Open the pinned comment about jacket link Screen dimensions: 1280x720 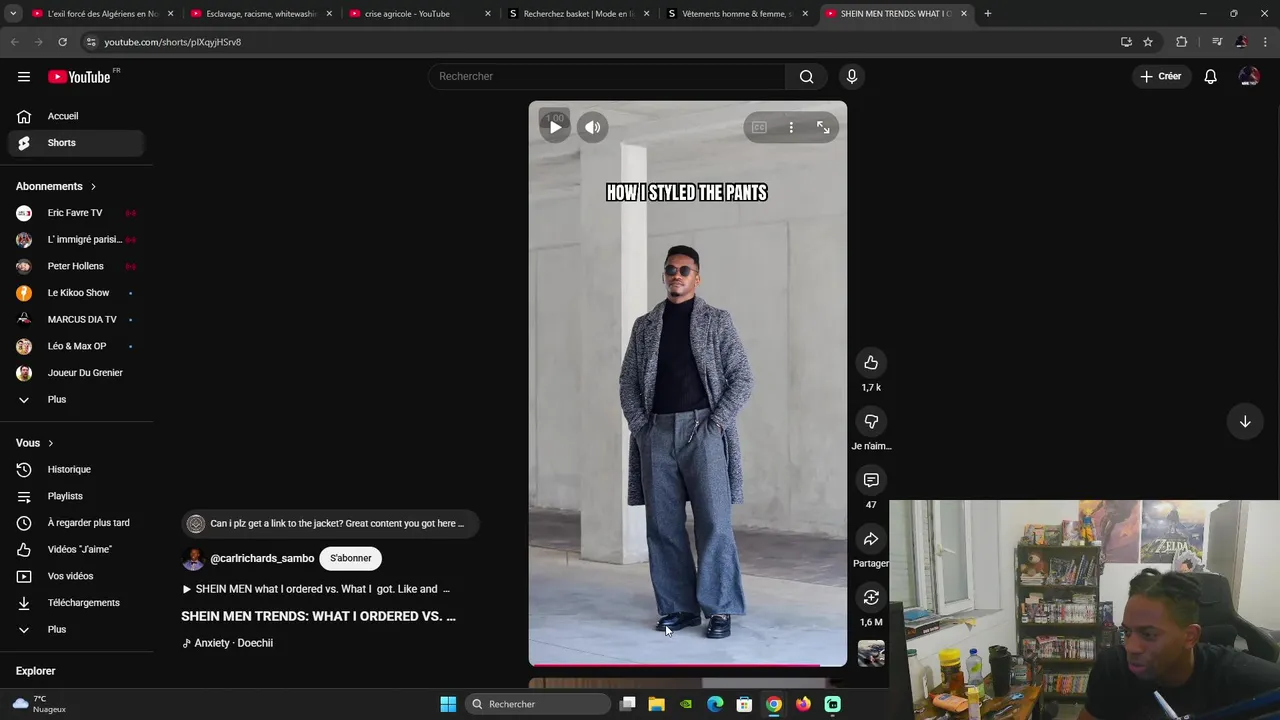(x=330, y=523)
